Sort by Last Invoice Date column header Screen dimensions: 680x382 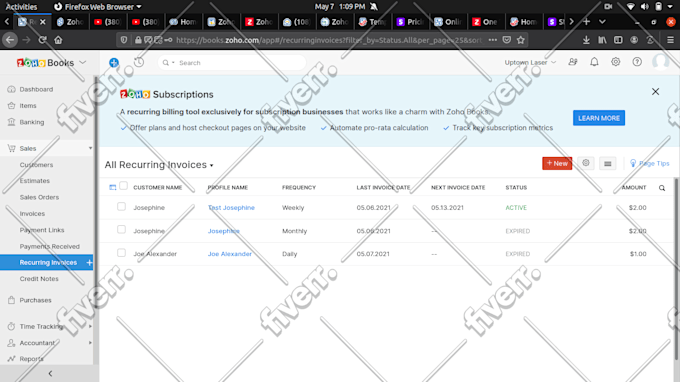tap(383, 188)
